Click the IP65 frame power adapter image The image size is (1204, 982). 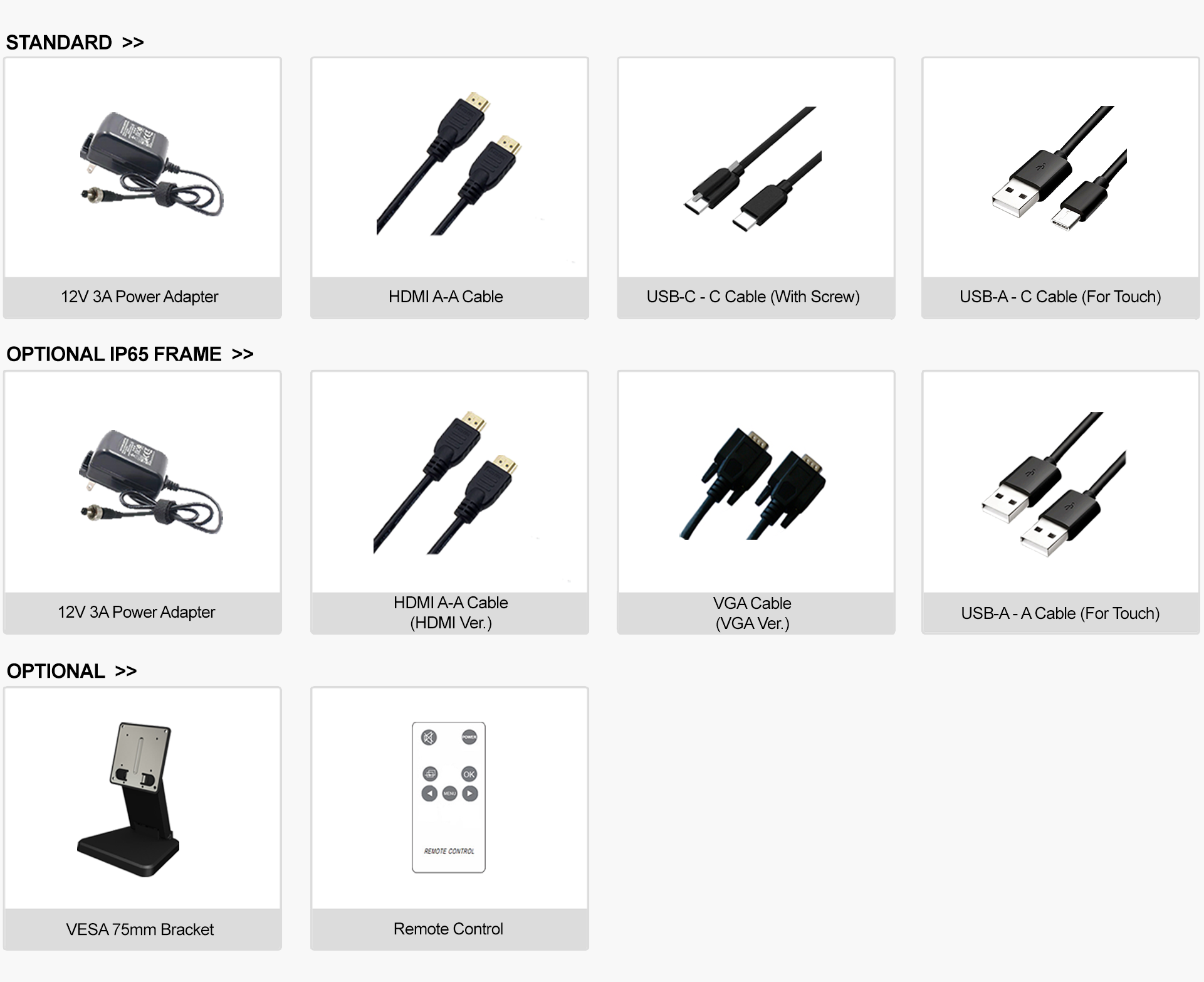(151, 482)
